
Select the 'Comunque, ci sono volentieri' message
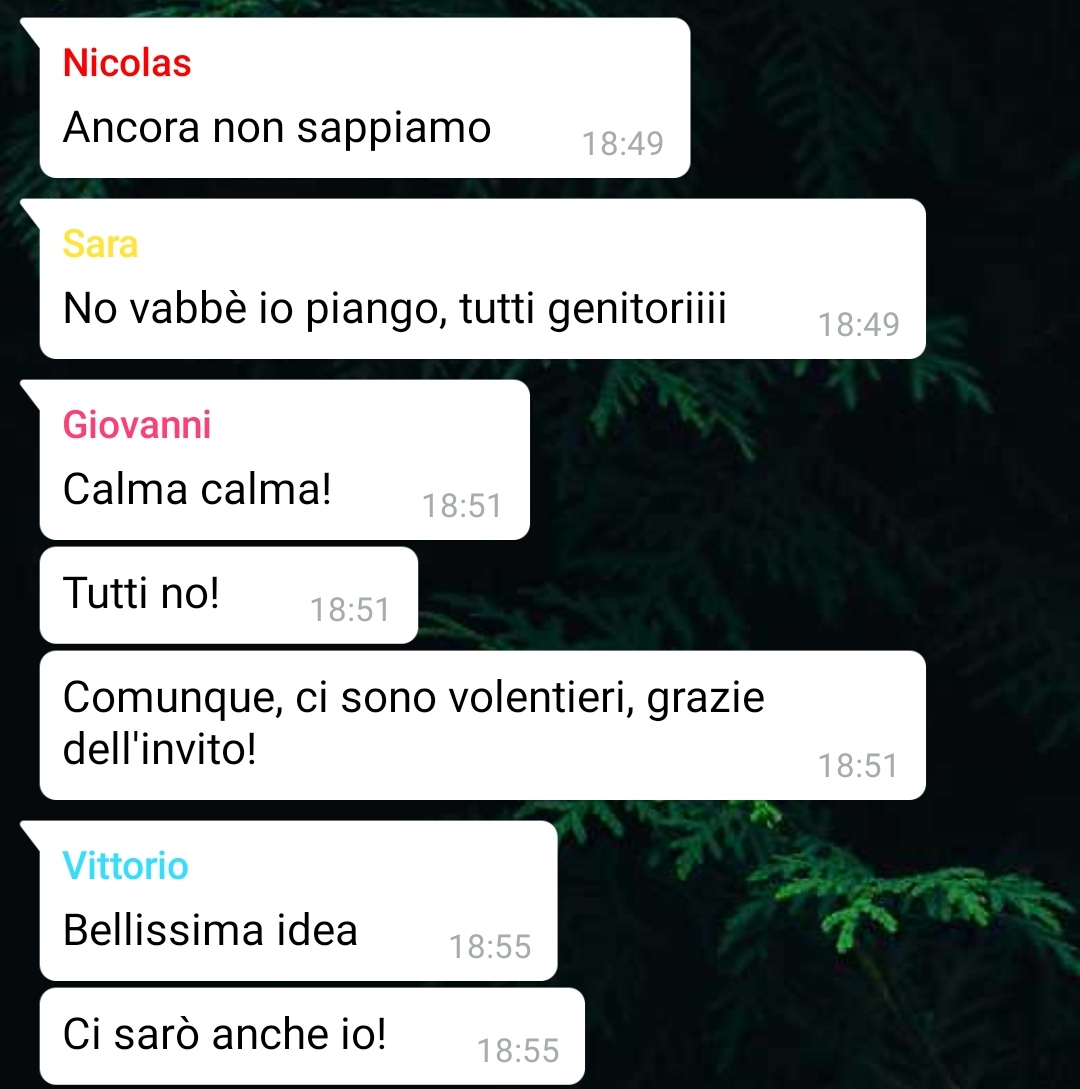pyautogui.click(x=483, y=725)
